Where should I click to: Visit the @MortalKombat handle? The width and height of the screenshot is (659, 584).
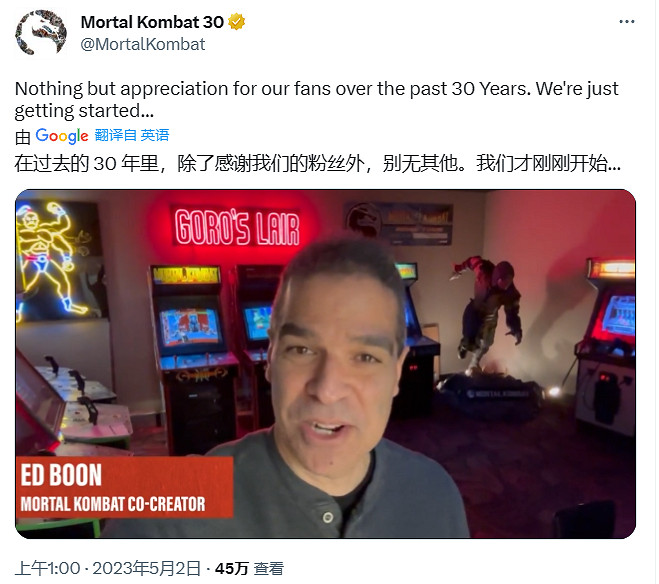pos(142,44)
